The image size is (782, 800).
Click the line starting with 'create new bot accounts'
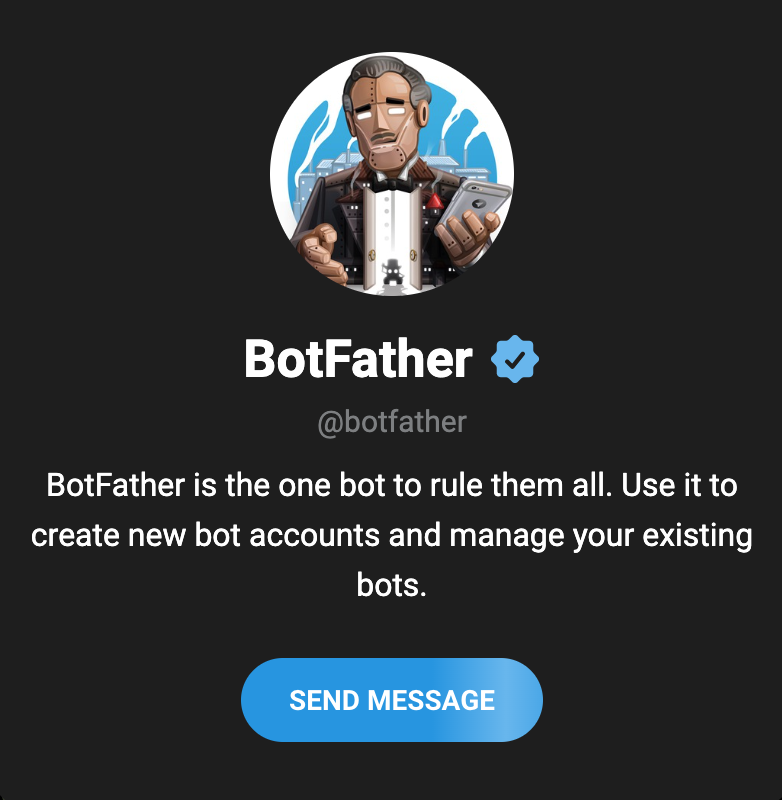[392, 535]
